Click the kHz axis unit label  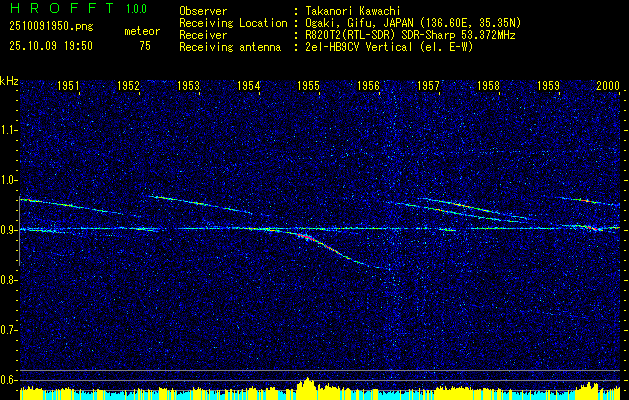(9, 81)
